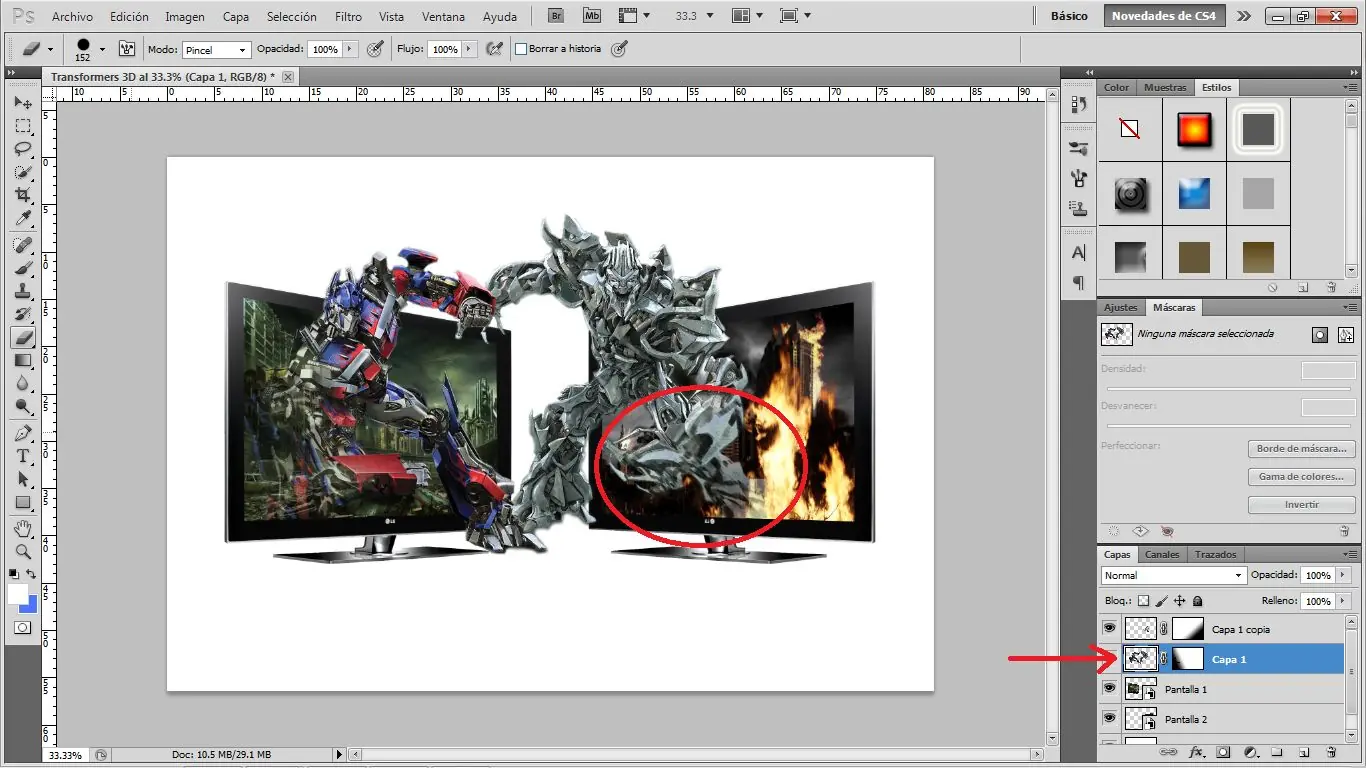Click the fx layer style icon

[1195, 752]
